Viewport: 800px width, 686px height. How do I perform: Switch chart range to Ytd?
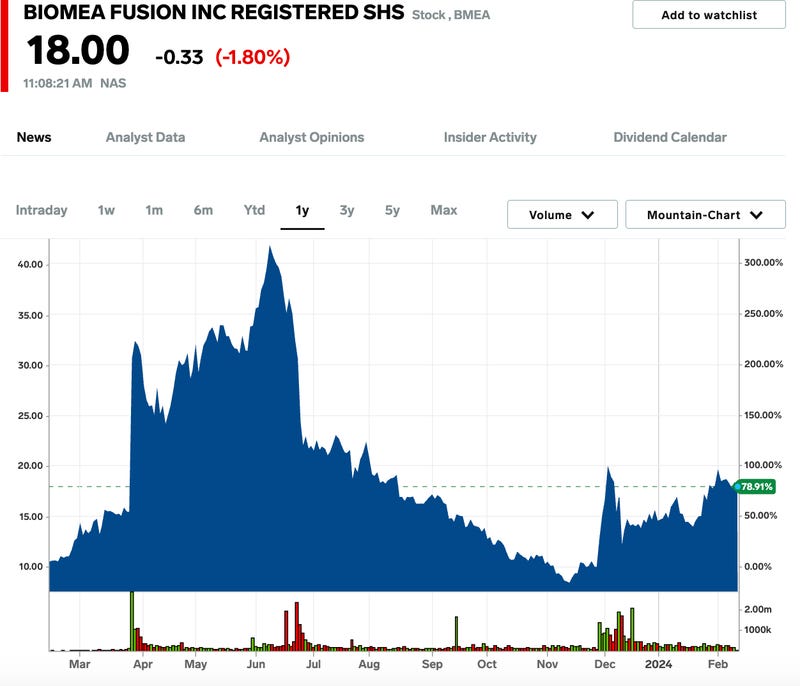[x=255, y=210]
